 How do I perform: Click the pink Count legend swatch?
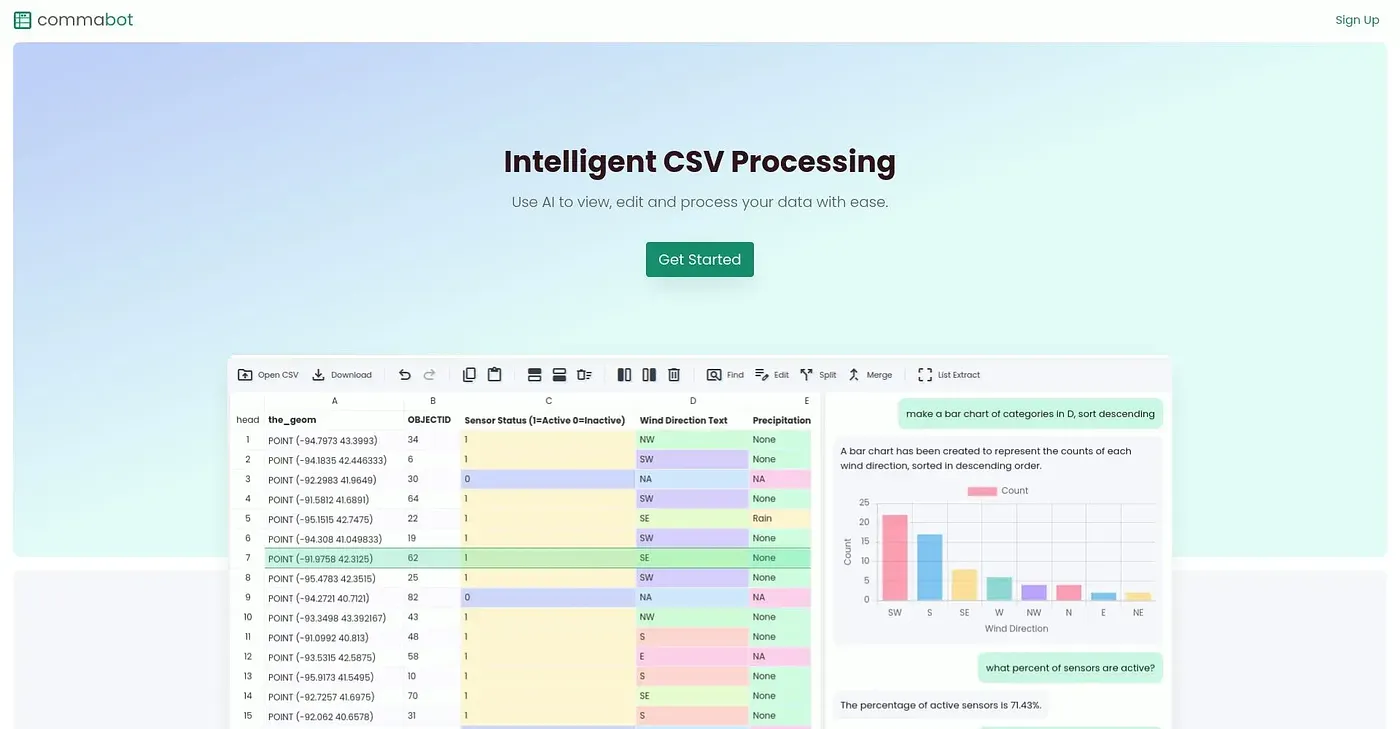click(x=982, y=491)
